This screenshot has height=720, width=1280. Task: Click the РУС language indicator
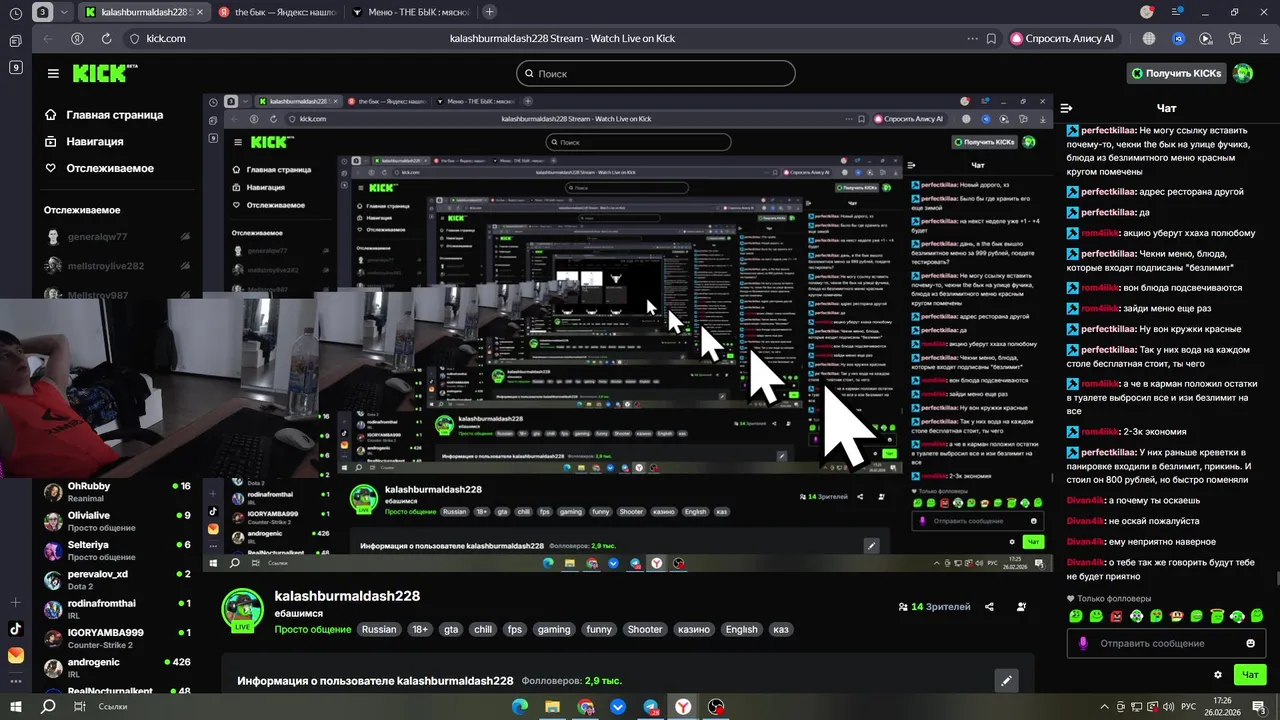coord(1189,706)
